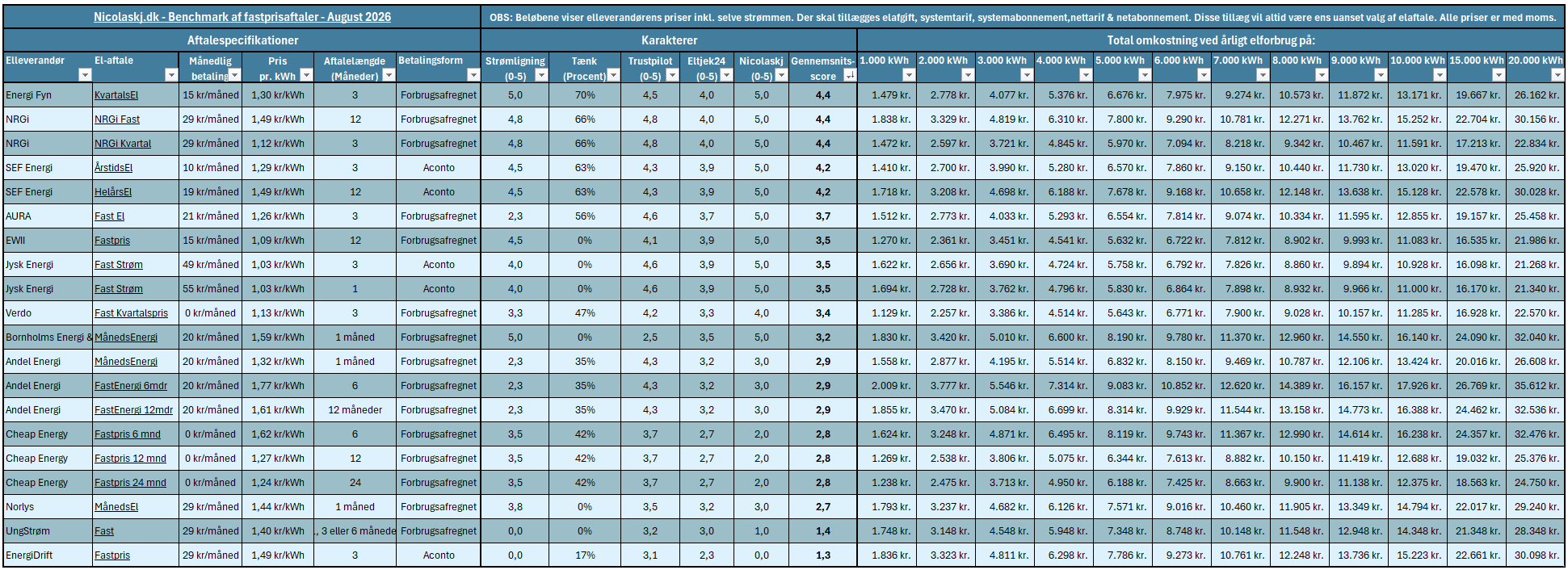Follow Verdo's Fast Kvartalspris link
This screenshot has width=1568, height=570.
pyautogui.click(x=132, y=313)
